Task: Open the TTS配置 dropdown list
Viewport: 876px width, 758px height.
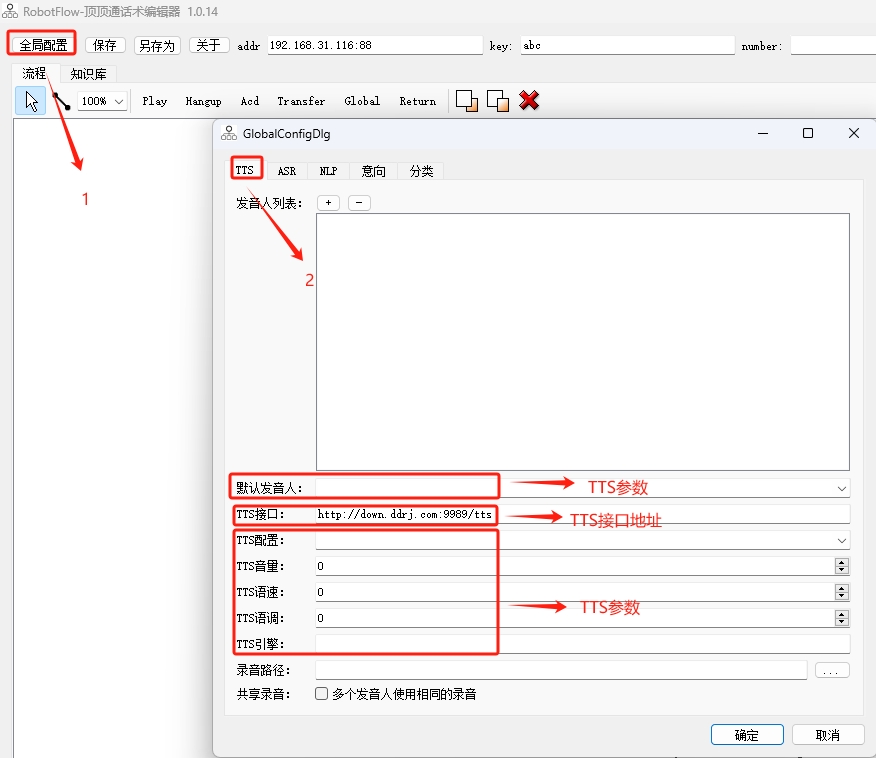Action: (843, 540)
